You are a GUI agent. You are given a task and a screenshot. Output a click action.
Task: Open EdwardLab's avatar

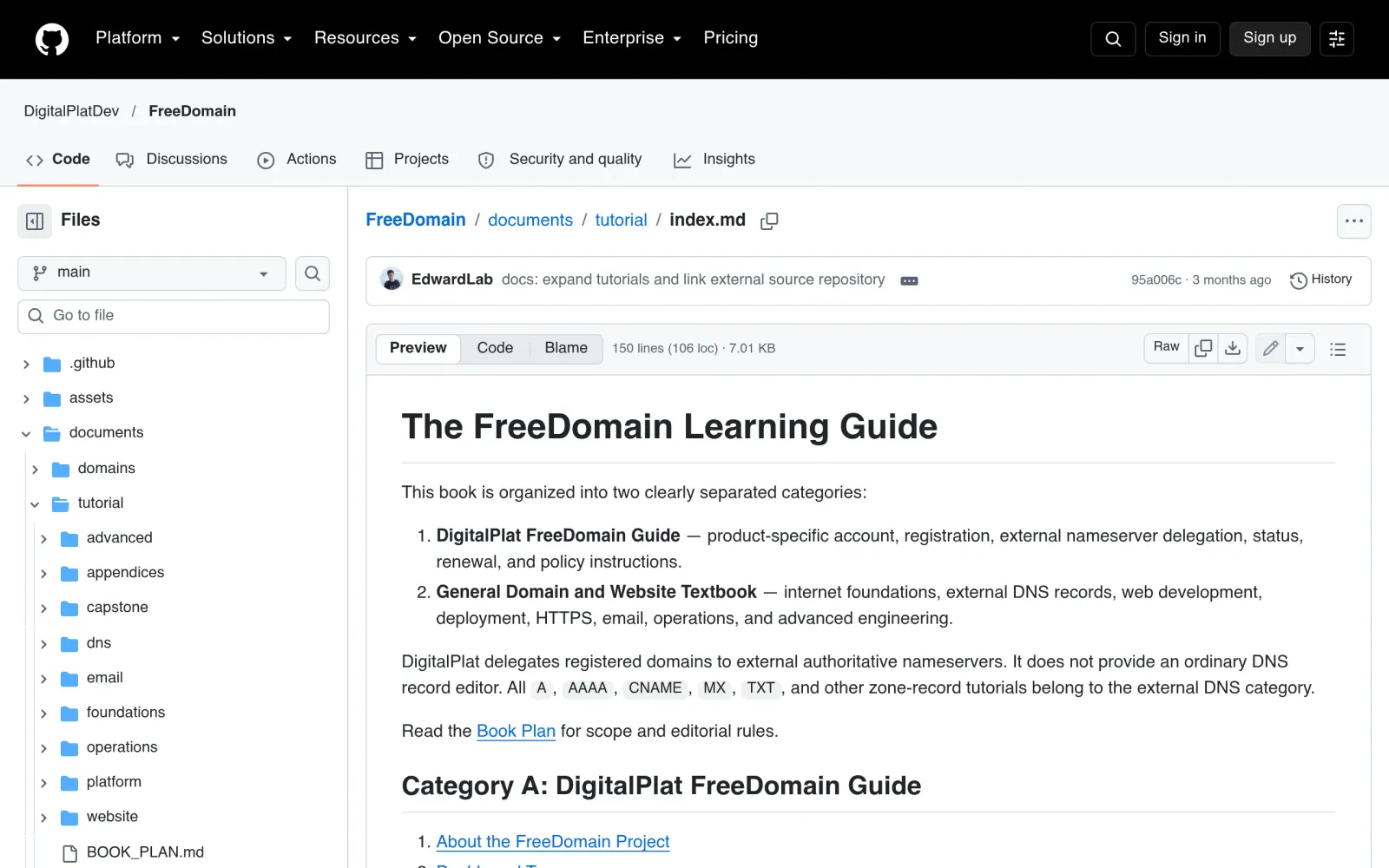click(x=392, y=279)
